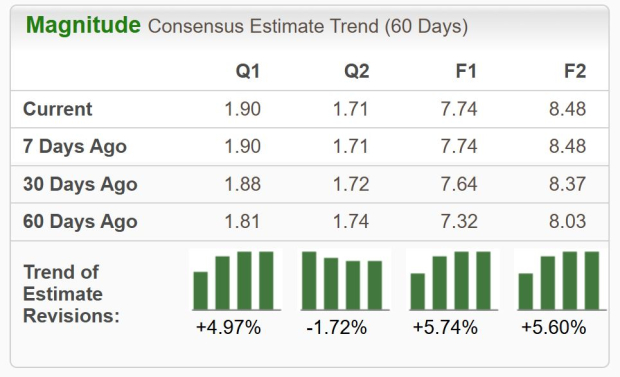Click the -1.72% revision value
The image size is (620, 377).
(x=336, y=328)
